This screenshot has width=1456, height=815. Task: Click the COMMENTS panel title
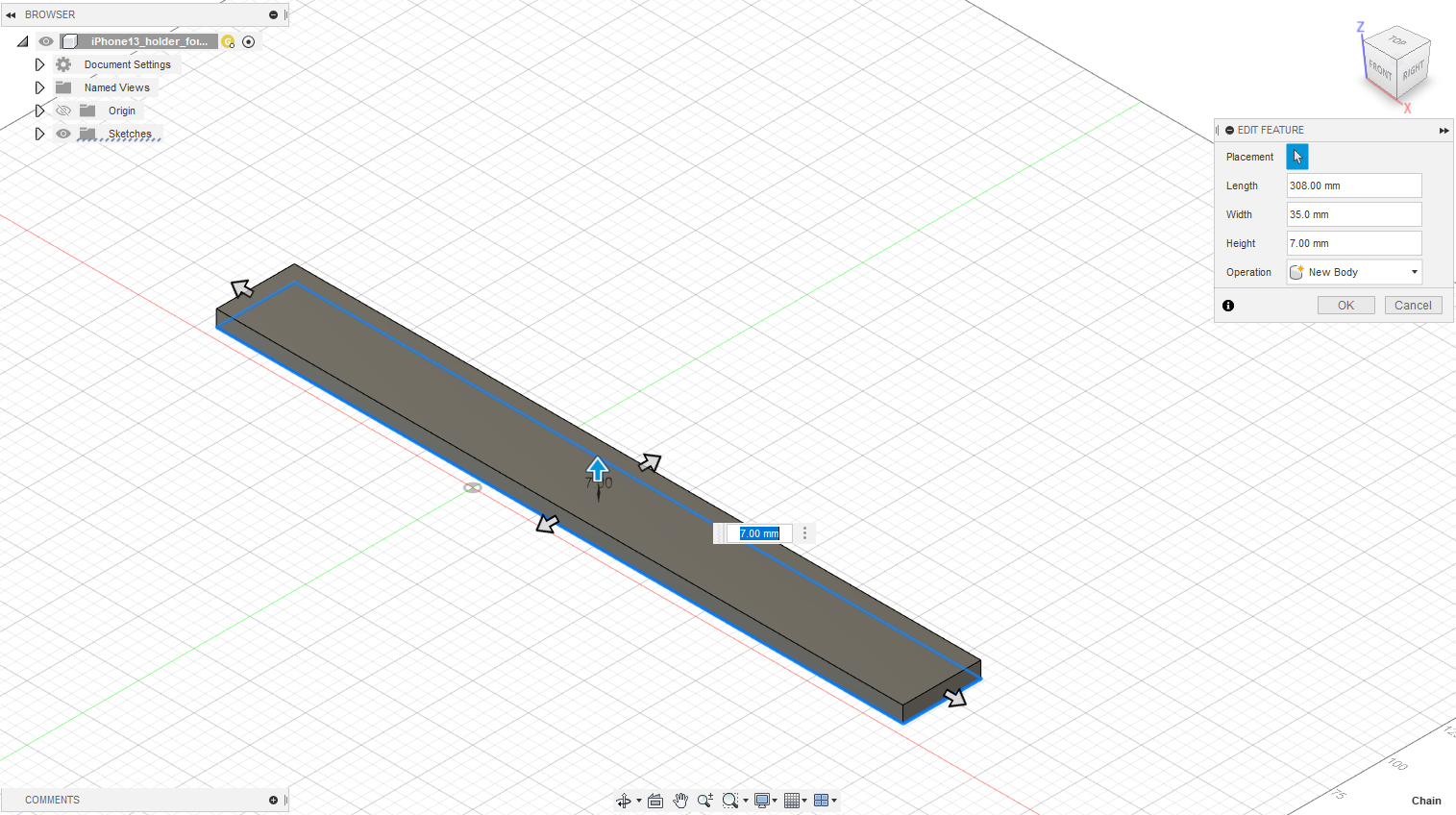(x=53, y=800)
